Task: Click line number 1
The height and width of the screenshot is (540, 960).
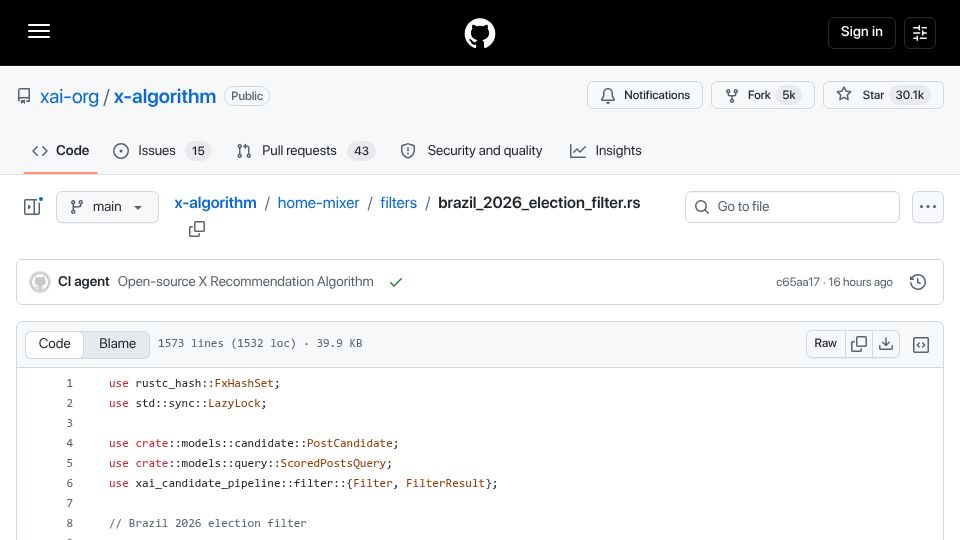Action: point(69,383)
